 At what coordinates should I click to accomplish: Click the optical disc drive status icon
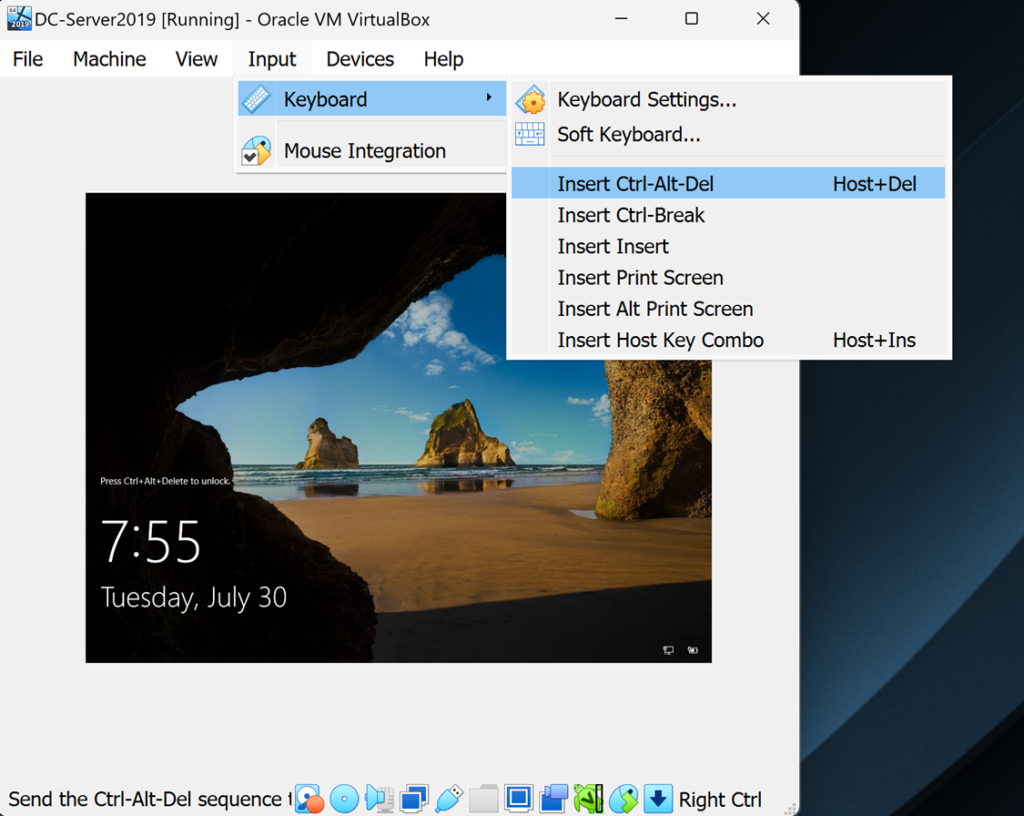(344, 798)
